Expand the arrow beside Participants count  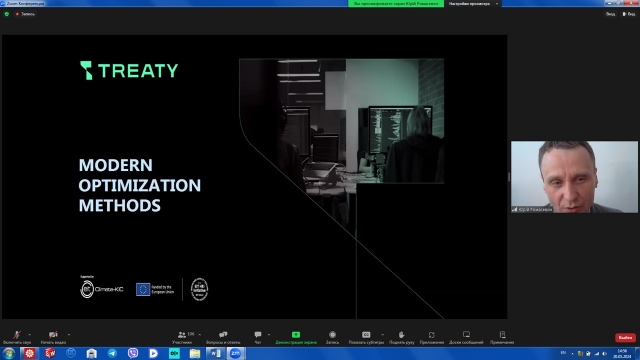pyautogui.click(x=200, y=335)
